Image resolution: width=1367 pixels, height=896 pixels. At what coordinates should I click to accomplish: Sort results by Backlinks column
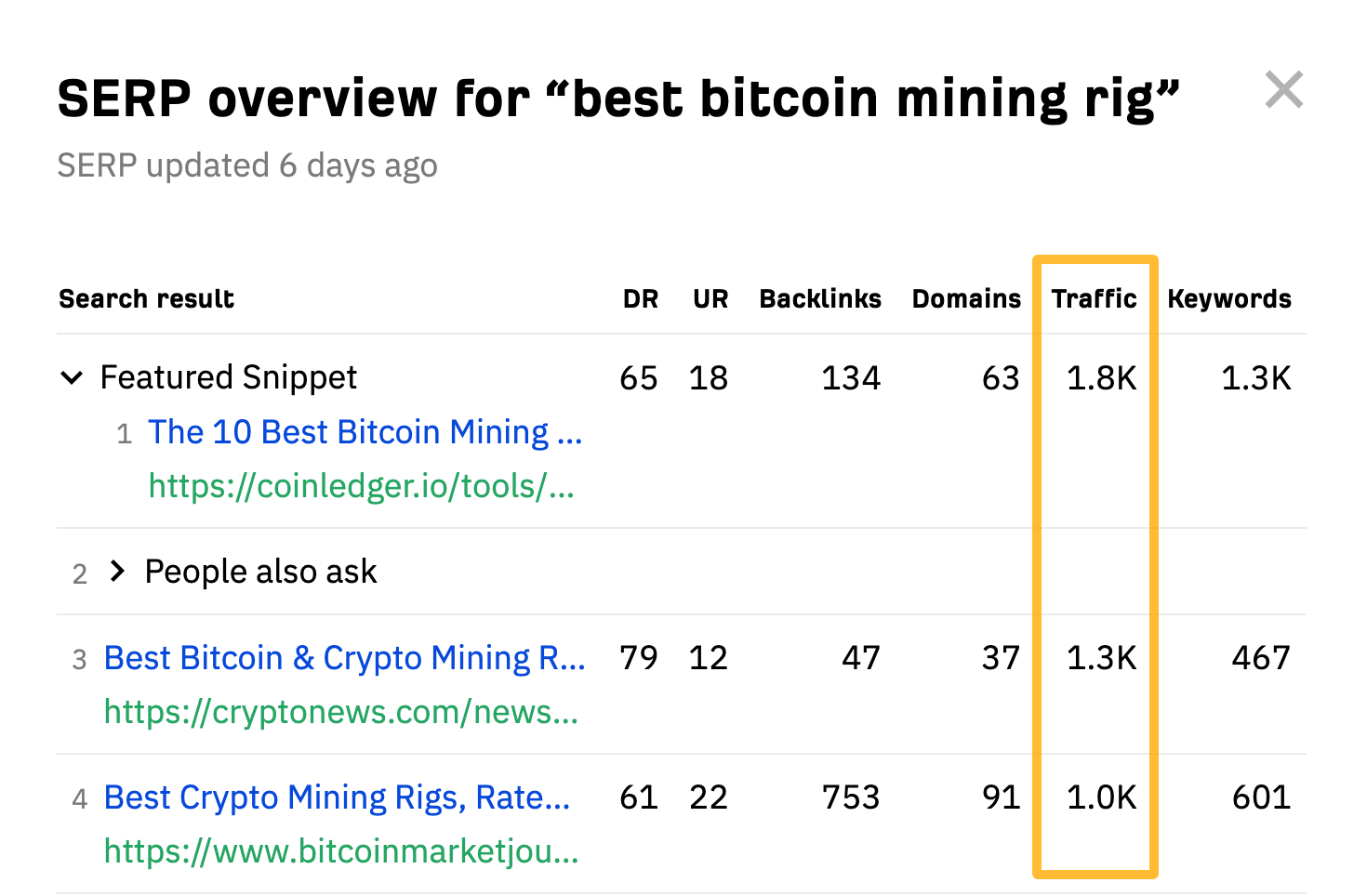820,298
